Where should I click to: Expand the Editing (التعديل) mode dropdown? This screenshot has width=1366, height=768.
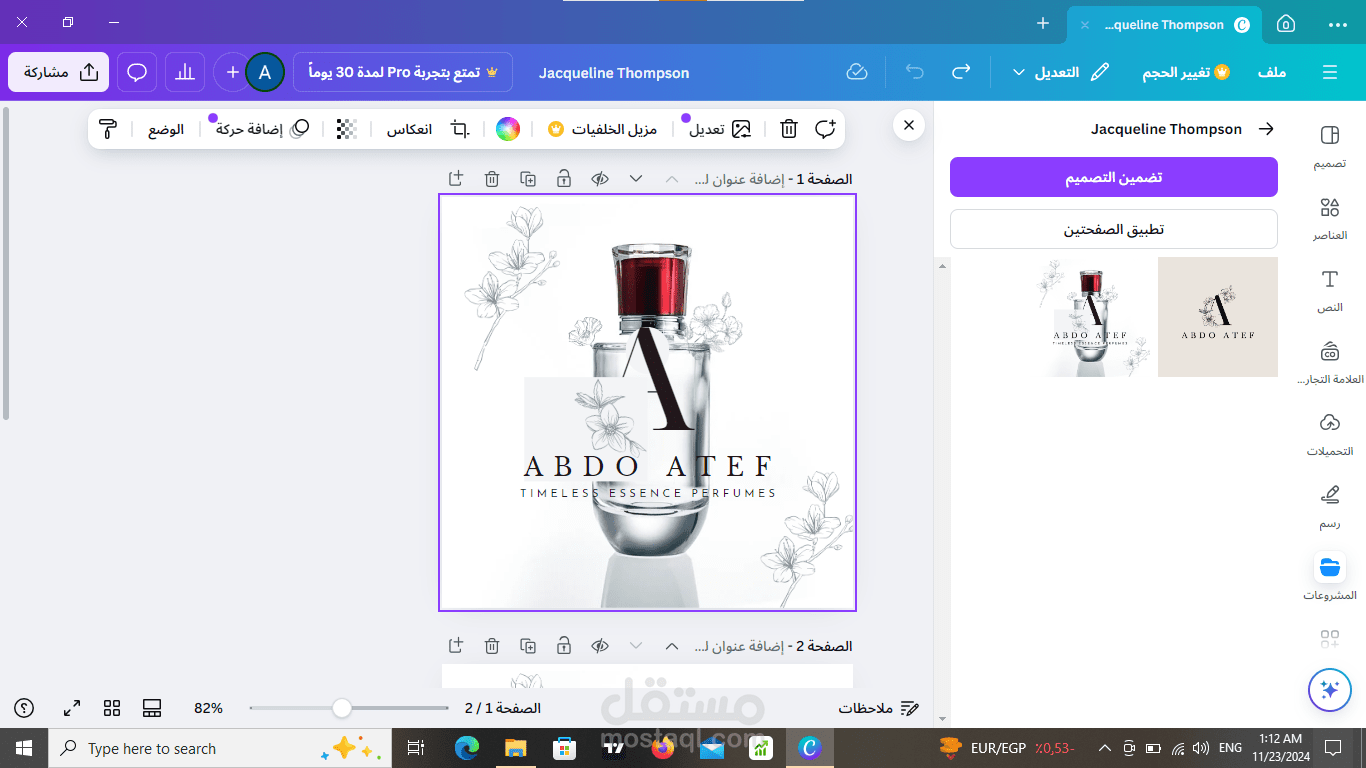pos(1060,72)
